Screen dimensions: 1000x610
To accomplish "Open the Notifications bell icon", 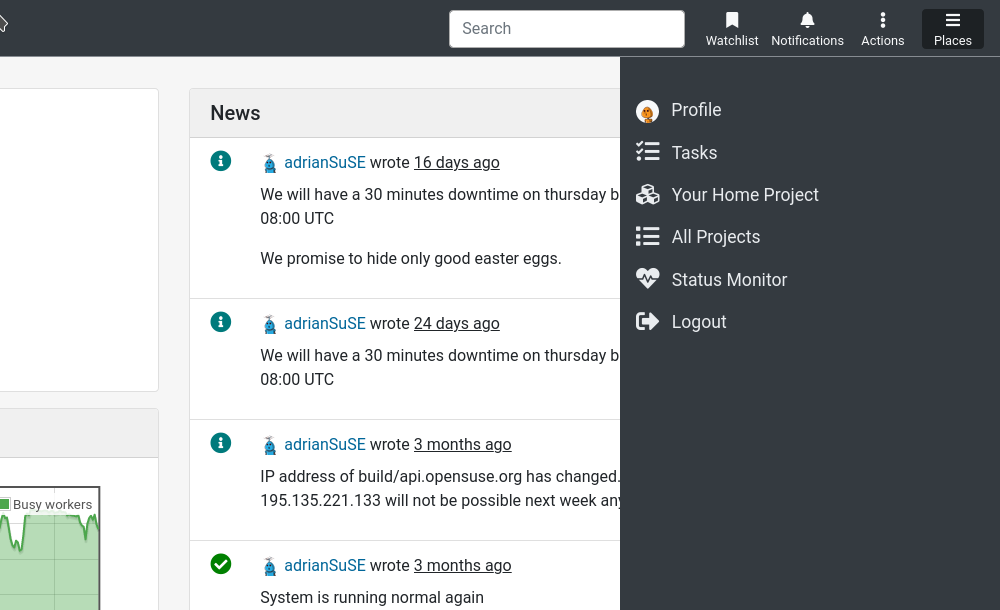I will [807, 20].
